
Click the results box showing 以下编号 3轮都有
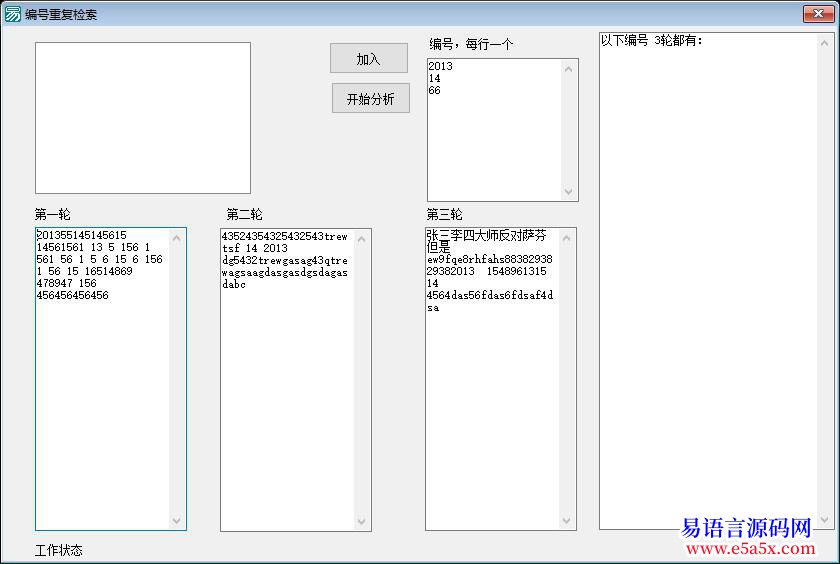[x=707, y=280]
